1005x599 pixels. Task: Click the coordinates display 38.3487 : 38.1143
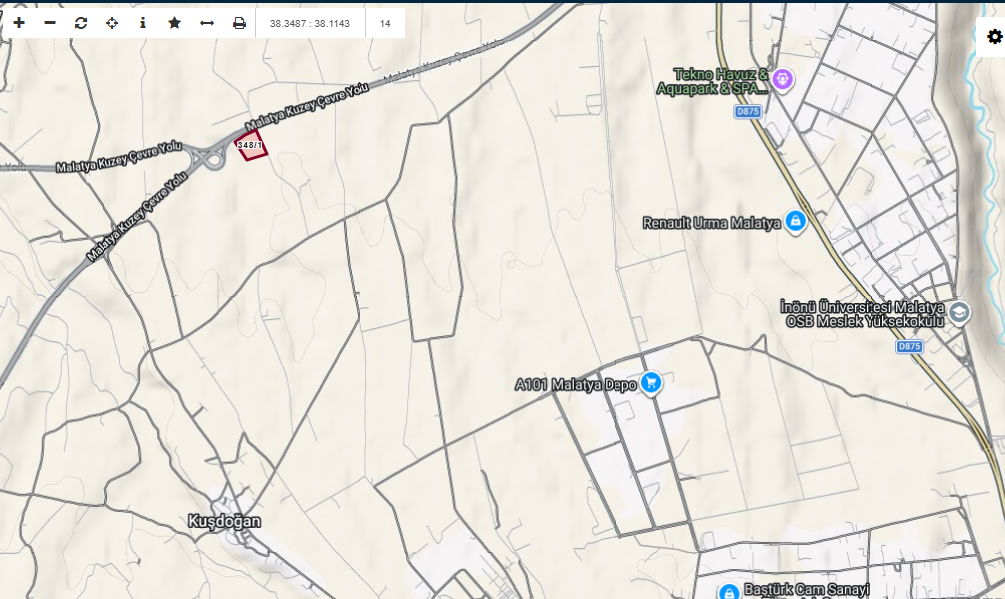coord(310,24)
